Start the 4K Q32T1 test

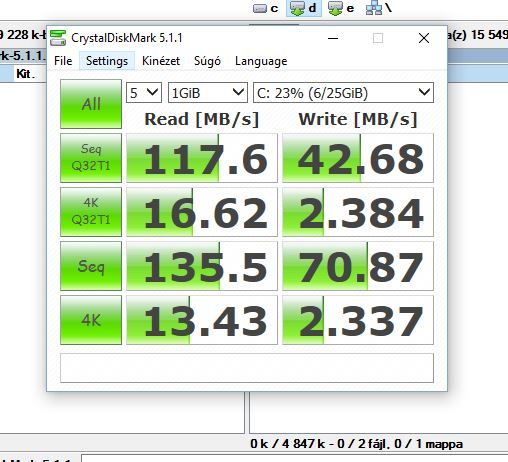coord(91,212)
